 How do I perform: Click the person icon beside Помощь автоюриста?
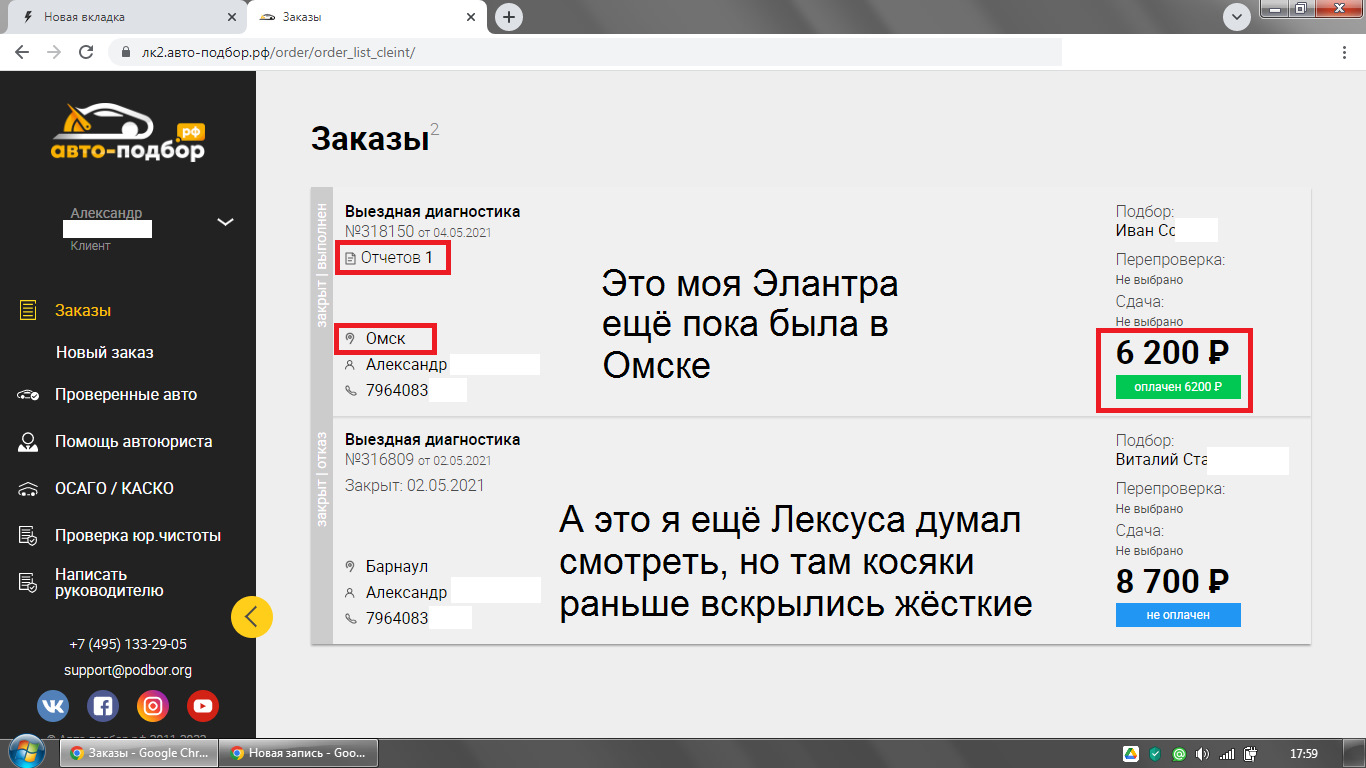[28, 441]
